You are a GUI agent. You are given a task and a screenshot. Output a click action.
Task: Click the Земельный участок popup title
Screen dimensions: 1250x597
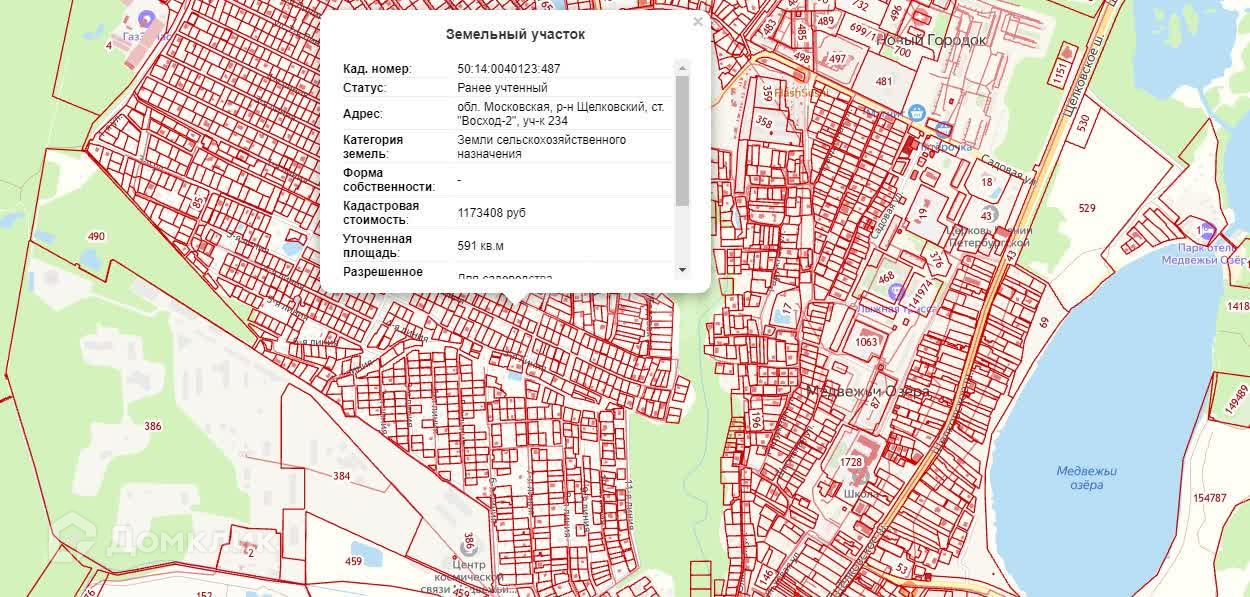tap(515, 34)
